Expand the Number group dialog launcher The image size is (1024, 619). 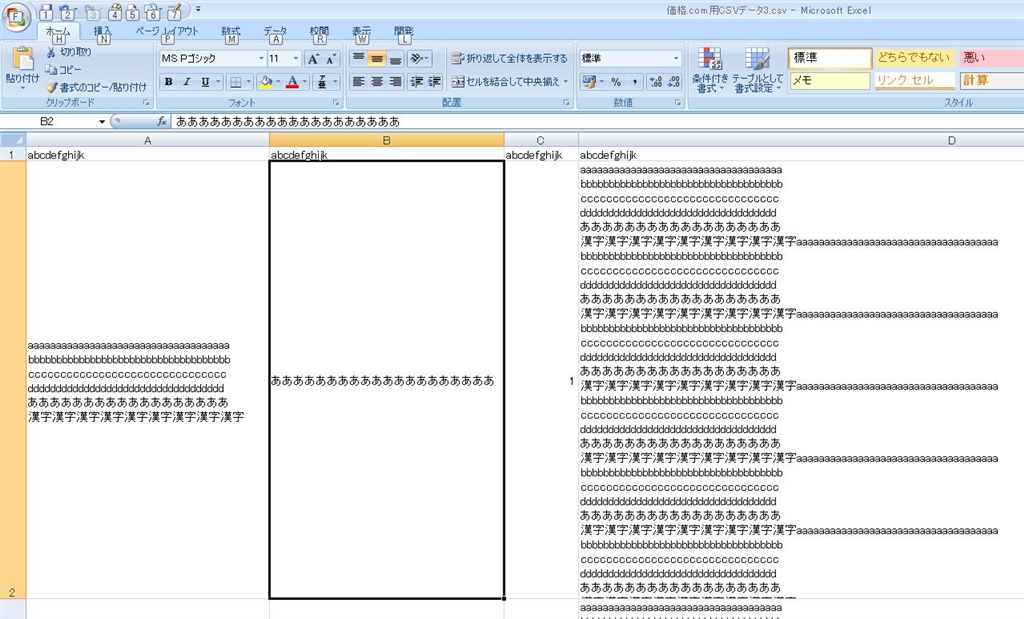(x=677, y=103)
